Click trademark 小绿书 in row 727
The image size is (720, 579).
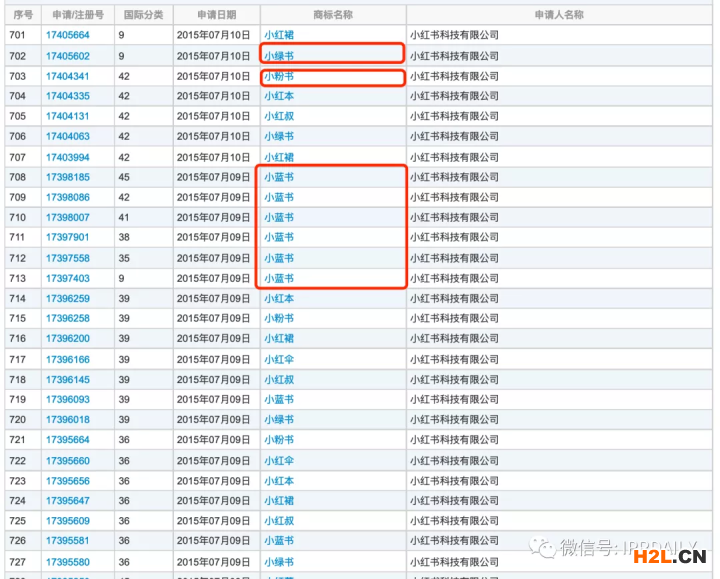(x=279, y=562)
